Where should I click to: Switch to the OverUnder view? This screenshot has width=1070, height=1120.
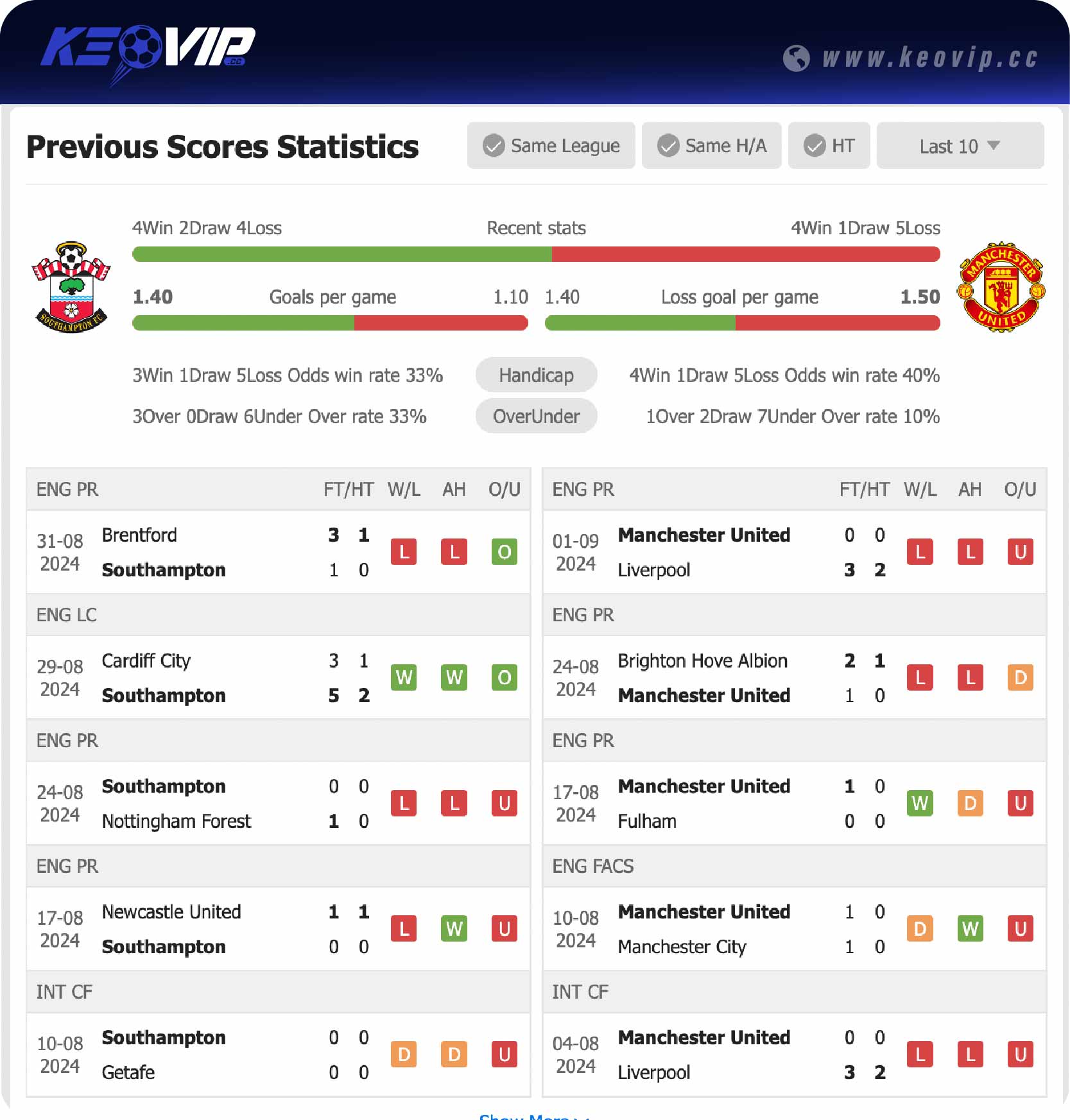pyautogui.click(x=537, y=416)
